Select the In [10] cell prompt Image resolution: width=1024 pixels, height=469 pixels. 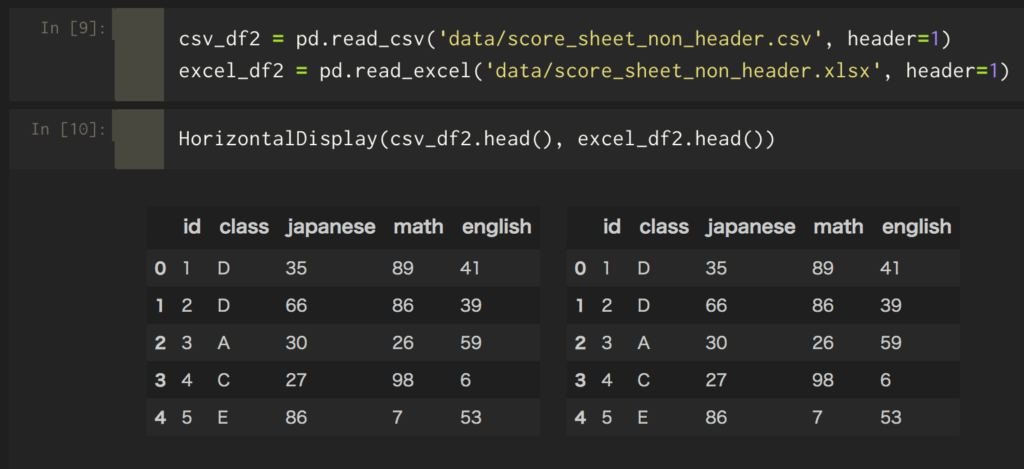(x=68, y=129)
